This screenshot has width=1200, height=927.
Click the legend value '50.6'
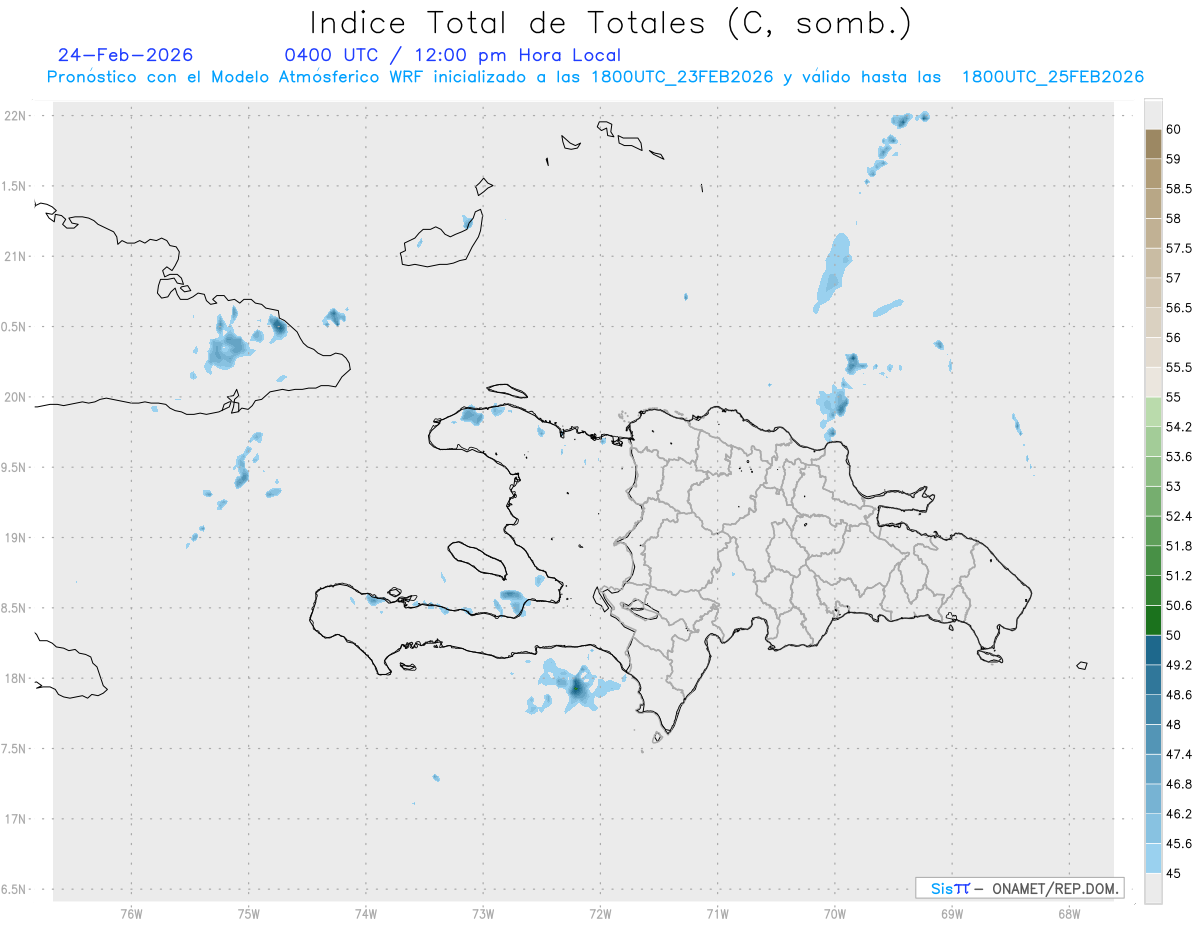tap(1179, 606)
